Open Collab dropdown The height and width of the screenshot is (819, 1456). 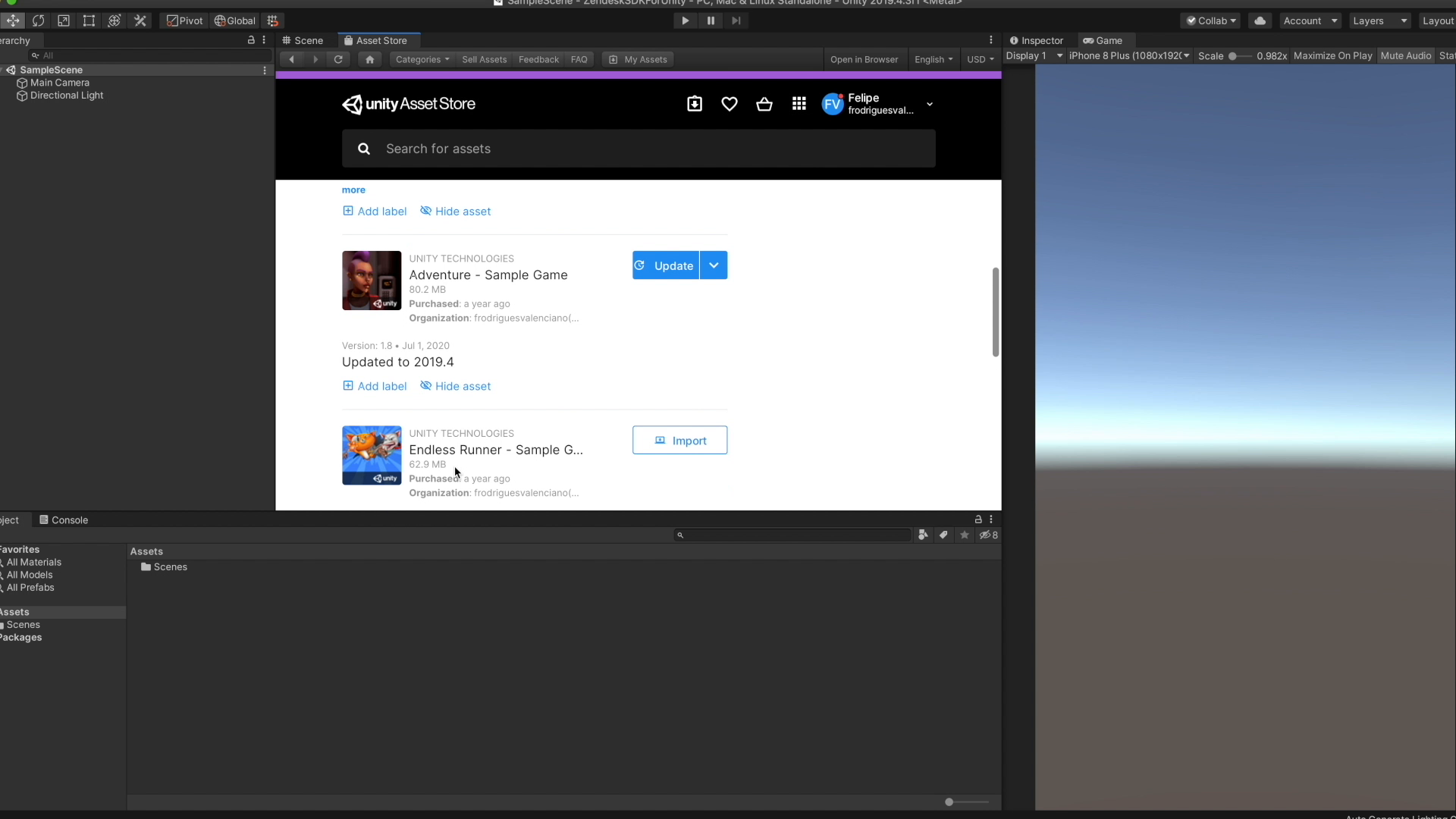1211,20
